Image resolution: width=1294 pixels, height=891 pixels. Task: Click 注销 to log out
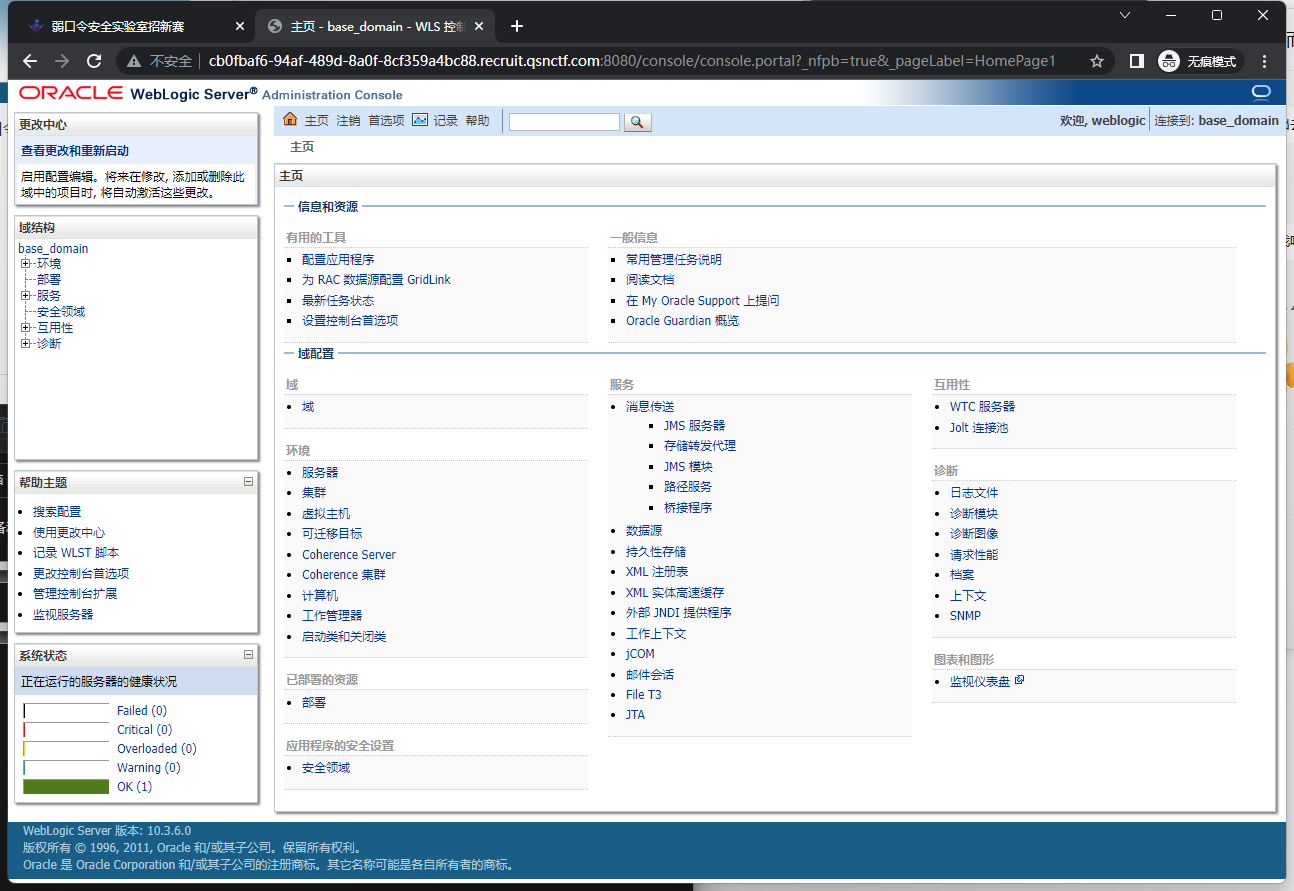click(x=348, y=120)
